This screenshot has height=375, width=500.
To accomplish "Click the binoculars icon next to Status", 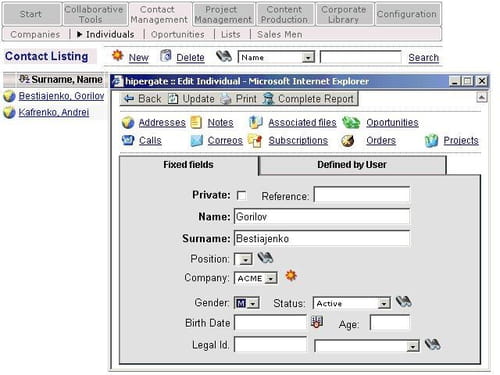I will pyautogui.click(x=403, y=302).
